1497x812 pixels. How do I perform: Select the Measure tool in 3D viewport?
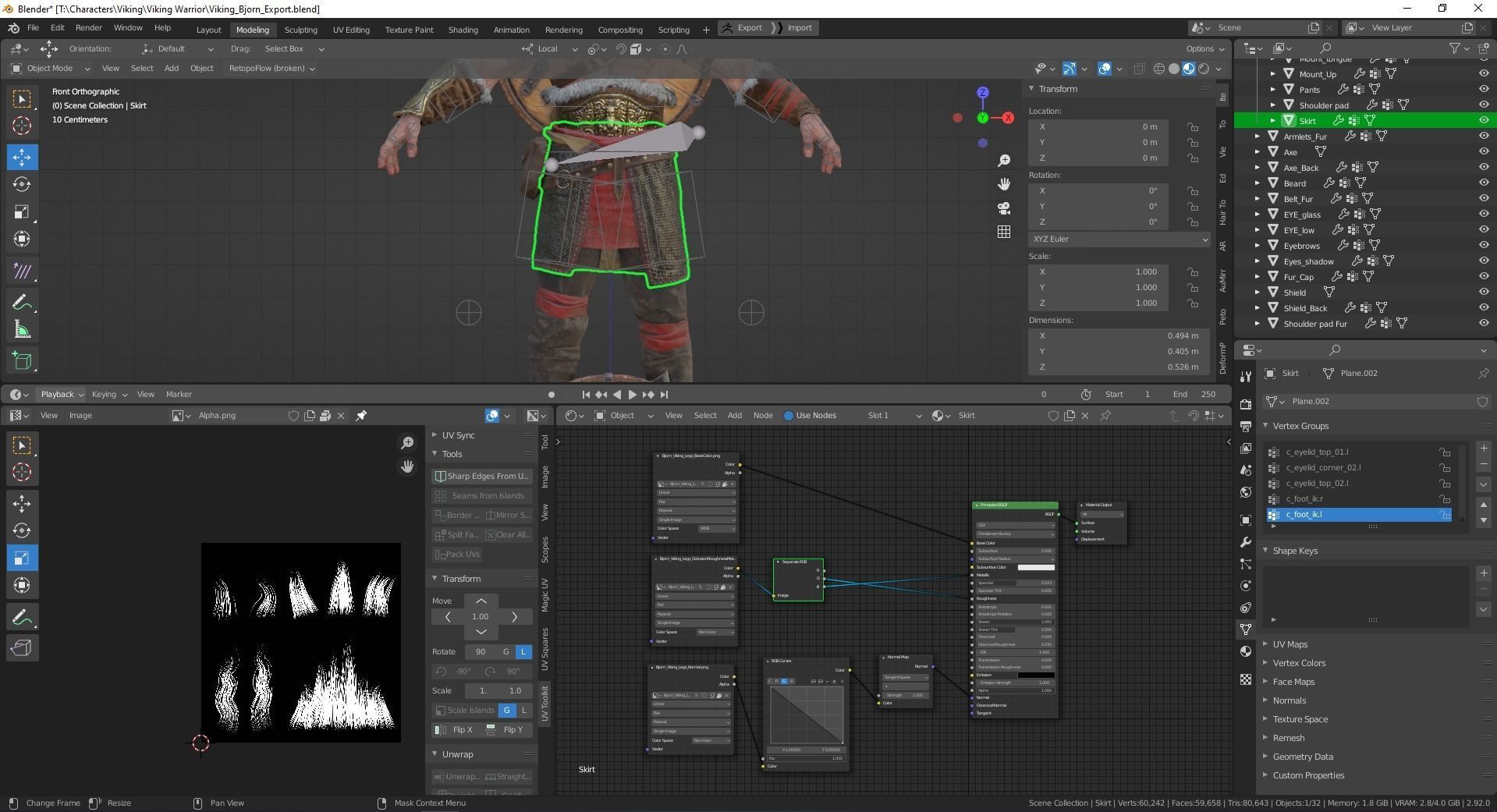[x=22, y=330]
